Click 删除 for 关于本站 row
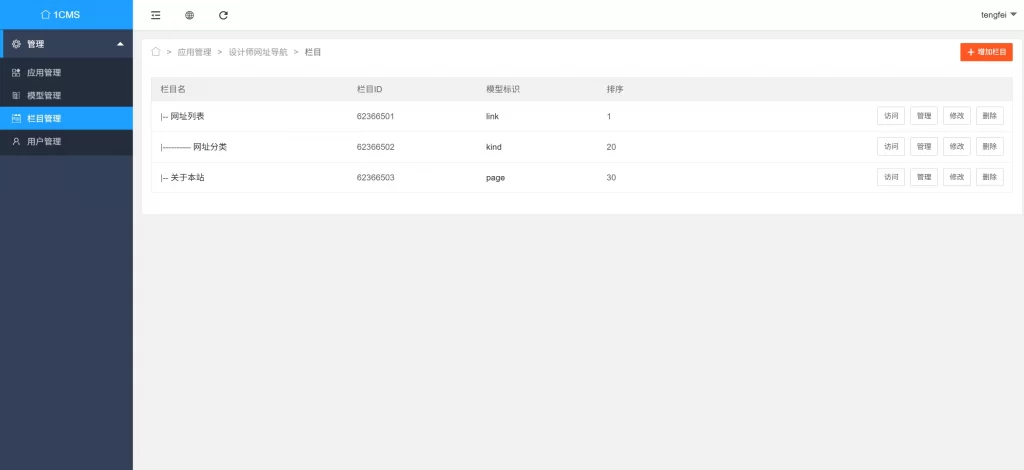Screen dimensions: 1024x470 click(989, 177)
